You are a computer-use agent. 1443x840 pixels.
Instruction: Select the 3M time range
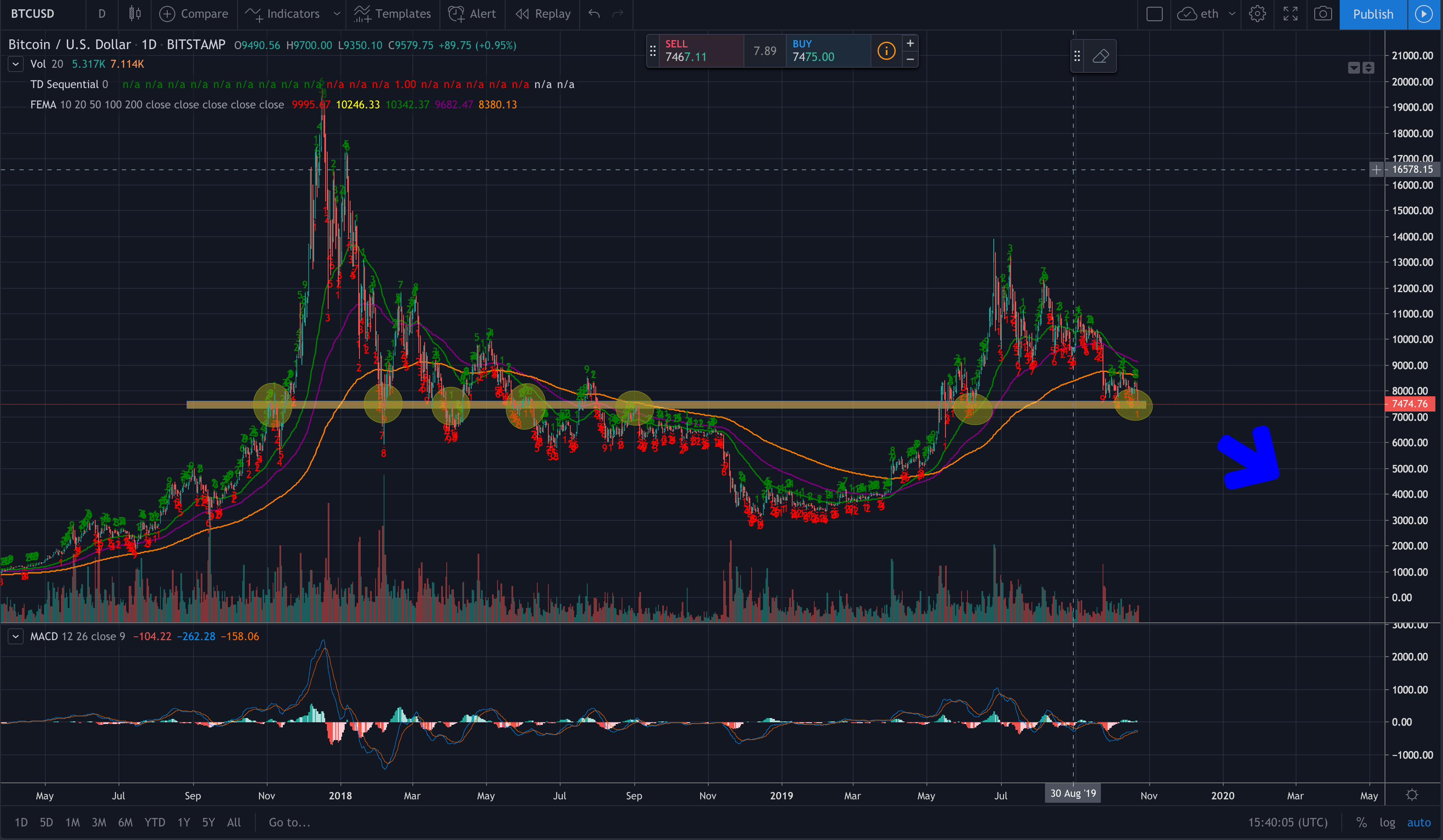(99, 822)
